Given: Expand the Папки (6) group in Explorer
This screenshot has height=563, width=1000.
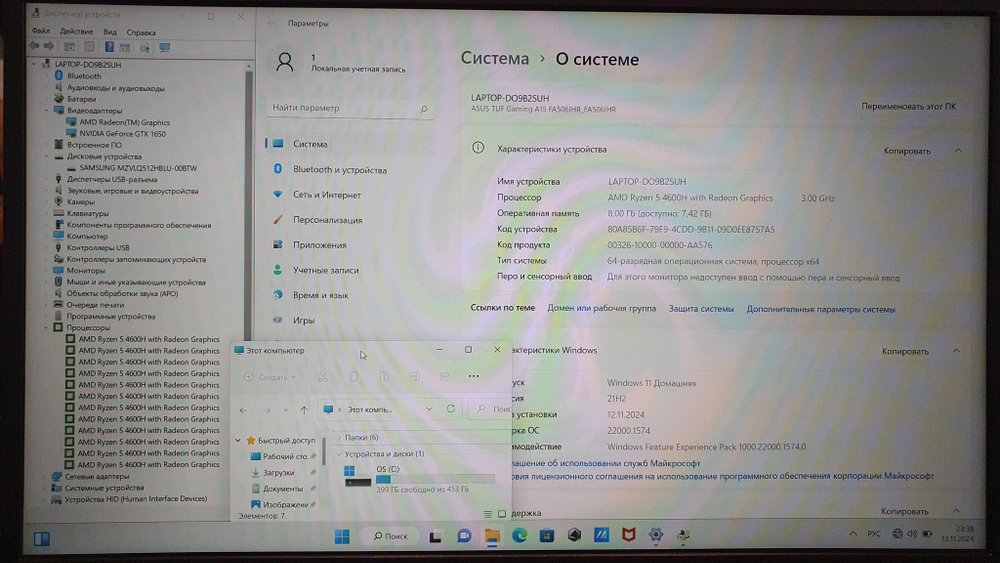Looking at the screenshot, I should pyautogui.click(x=339, y=437).
